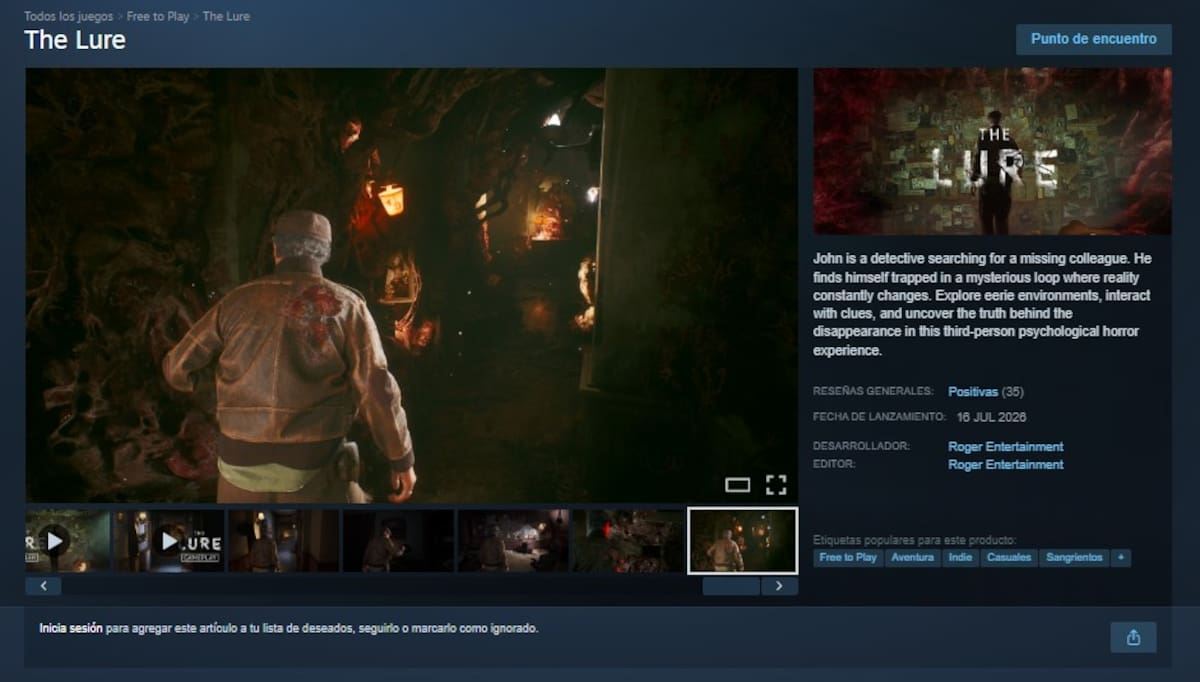Viewport: 1200px width, 682px height.
Task: Select the fourth screenshot thumbnail
Action: click(399, 541)
